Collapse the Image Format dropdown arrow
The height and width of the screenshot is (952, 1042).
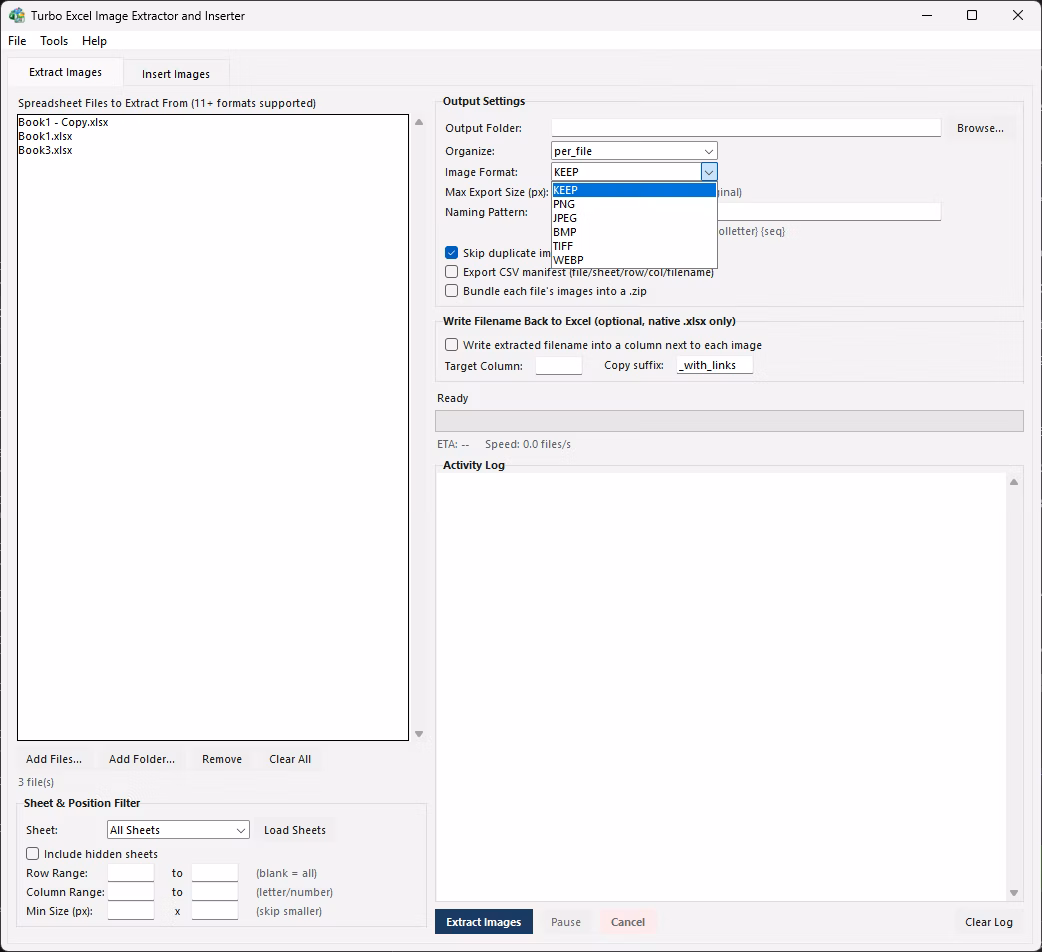pos(709,172)
